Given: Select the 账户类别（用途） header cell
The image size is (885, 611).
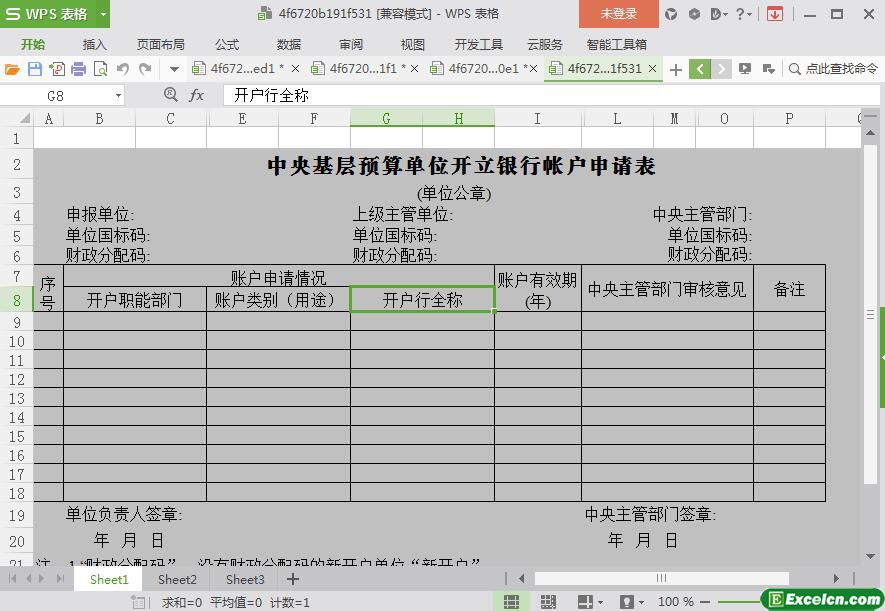Looking at the screenshot, I should 278,300.
